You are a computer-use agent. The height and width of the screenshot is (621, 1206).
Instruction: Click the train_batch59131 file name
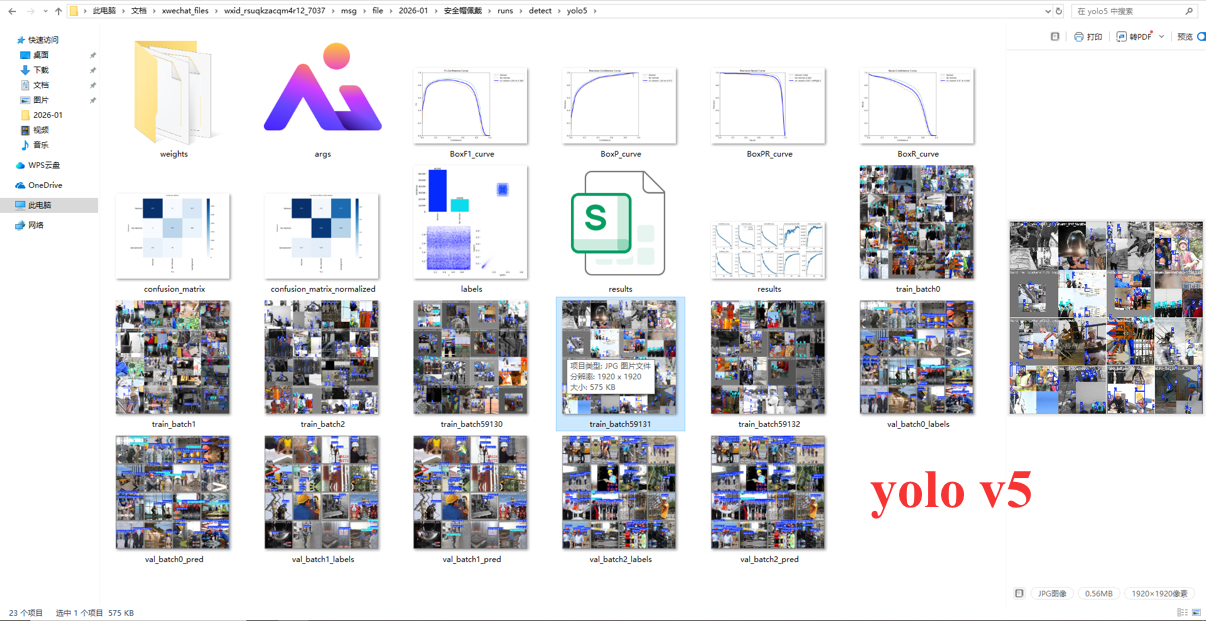tap(620, 424)
